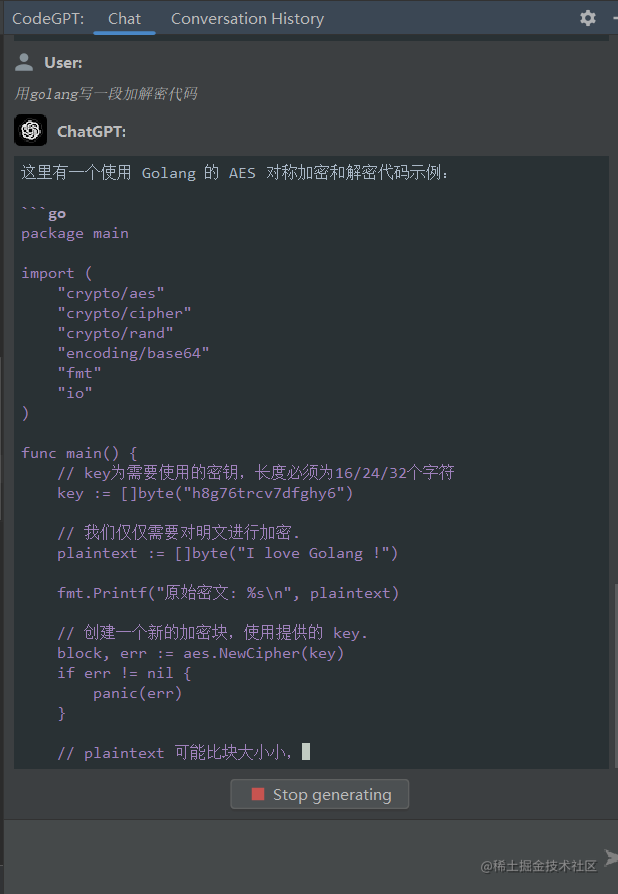Screen dimensions: 618x894
Task: Click the User avatar icon
Action: pyautogui.click(x=24, y=61)
